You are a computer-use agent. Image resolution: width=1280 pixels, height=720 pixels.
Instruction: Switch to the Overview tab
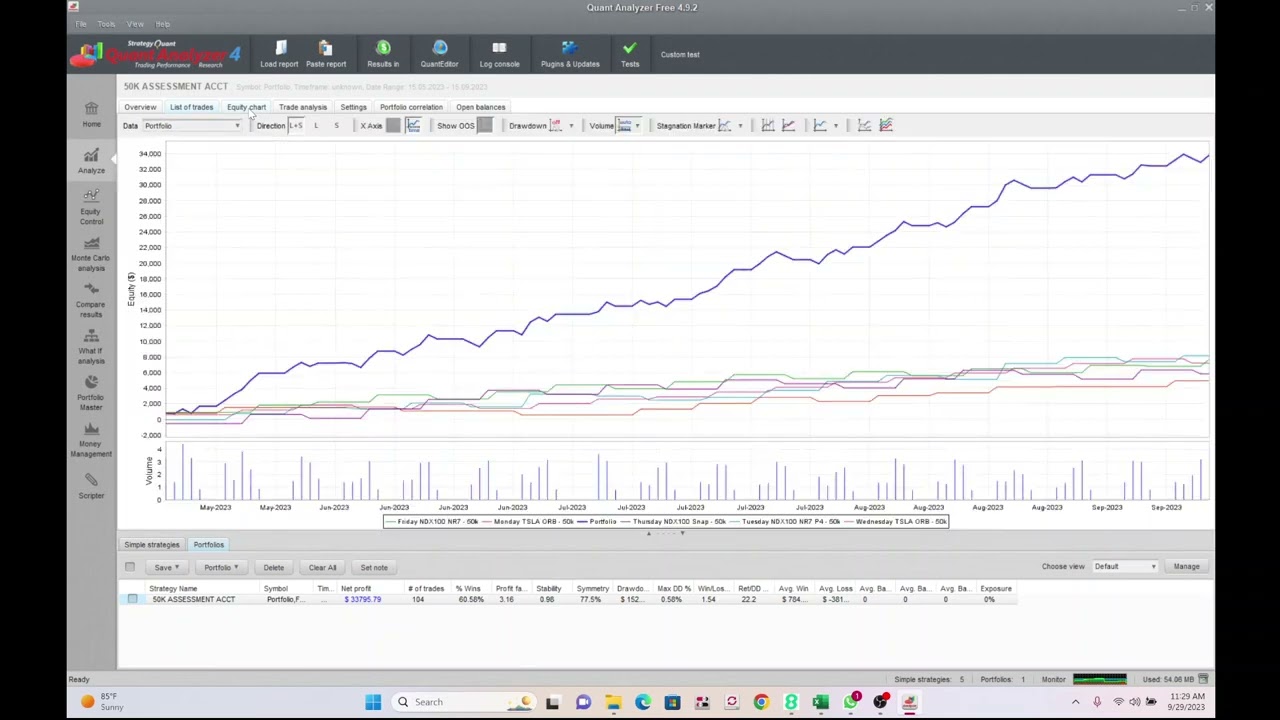pos(140,107)
